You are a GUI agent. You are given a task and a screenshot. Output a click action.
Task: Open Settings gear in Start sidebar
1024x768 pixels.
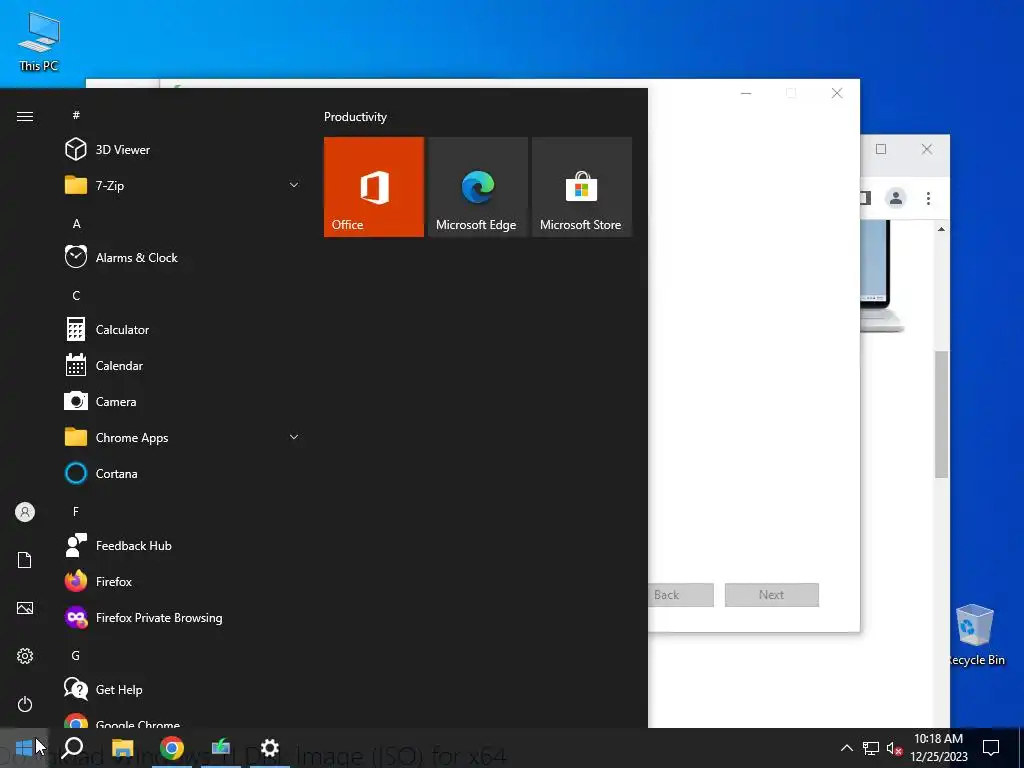pos(25,656)
